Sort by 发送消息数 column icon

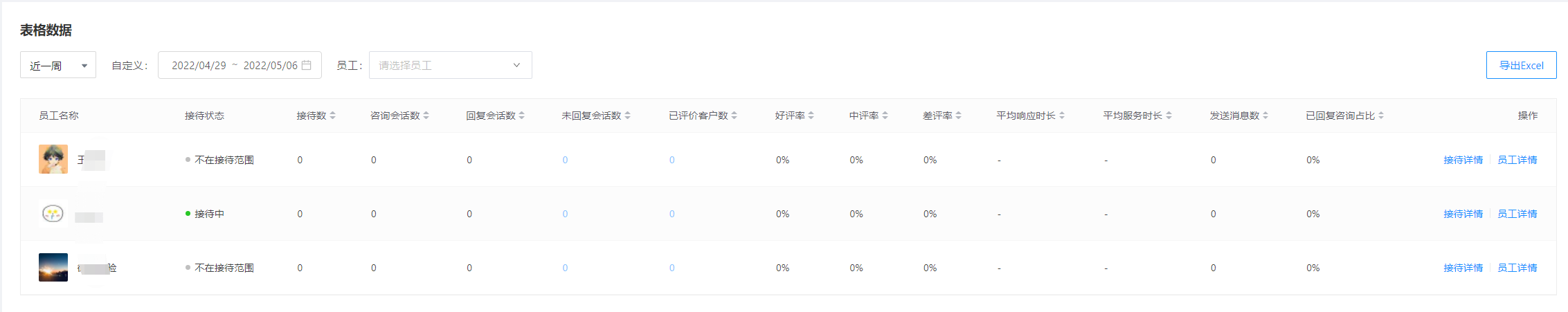(1265, 116)
